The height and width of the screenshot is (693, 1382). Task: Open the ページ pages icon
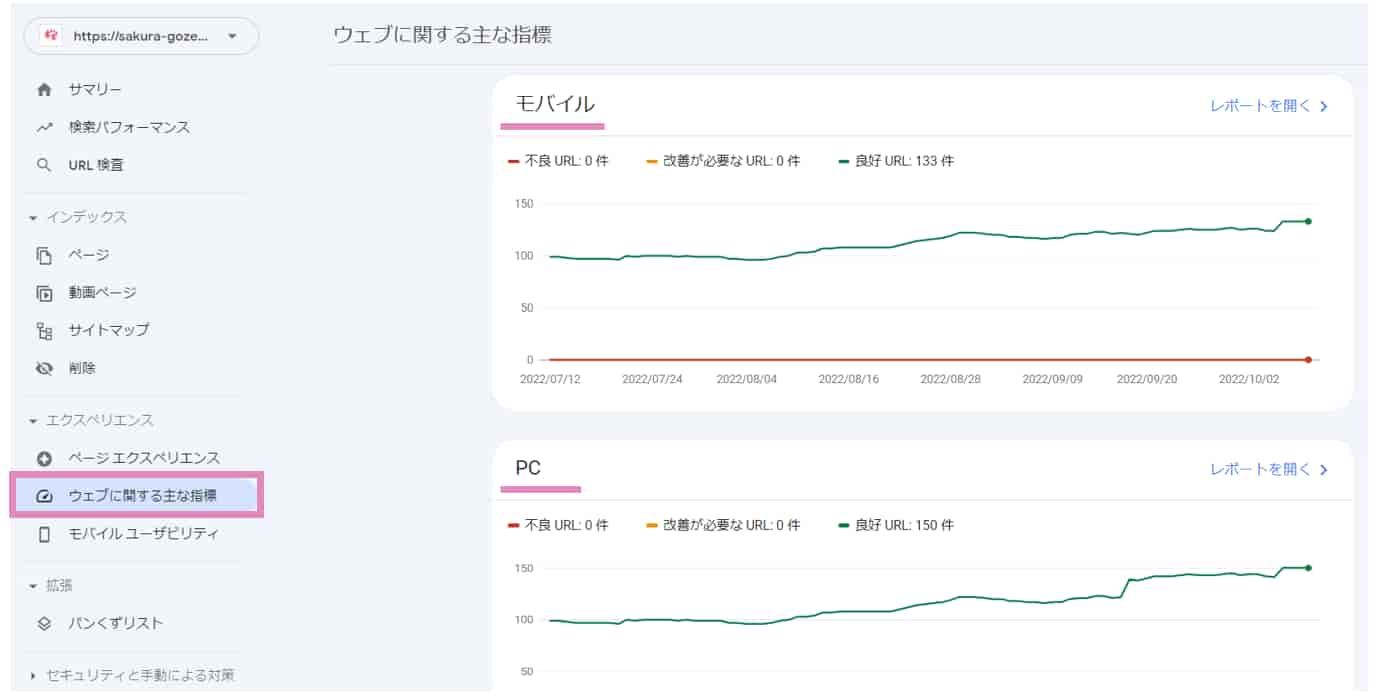click(44, 255)
